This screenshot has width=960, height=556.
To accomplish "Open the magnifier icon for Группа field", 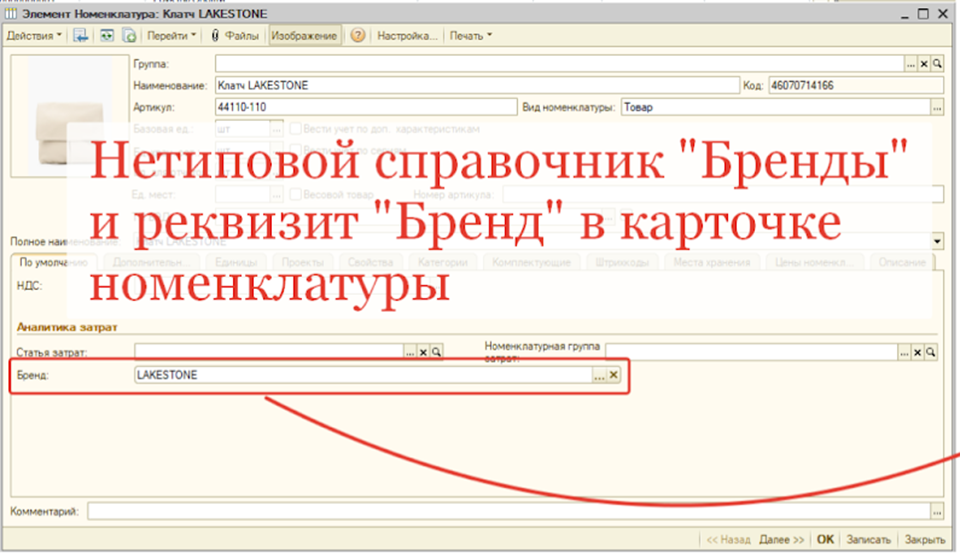I will click(937, 64).
